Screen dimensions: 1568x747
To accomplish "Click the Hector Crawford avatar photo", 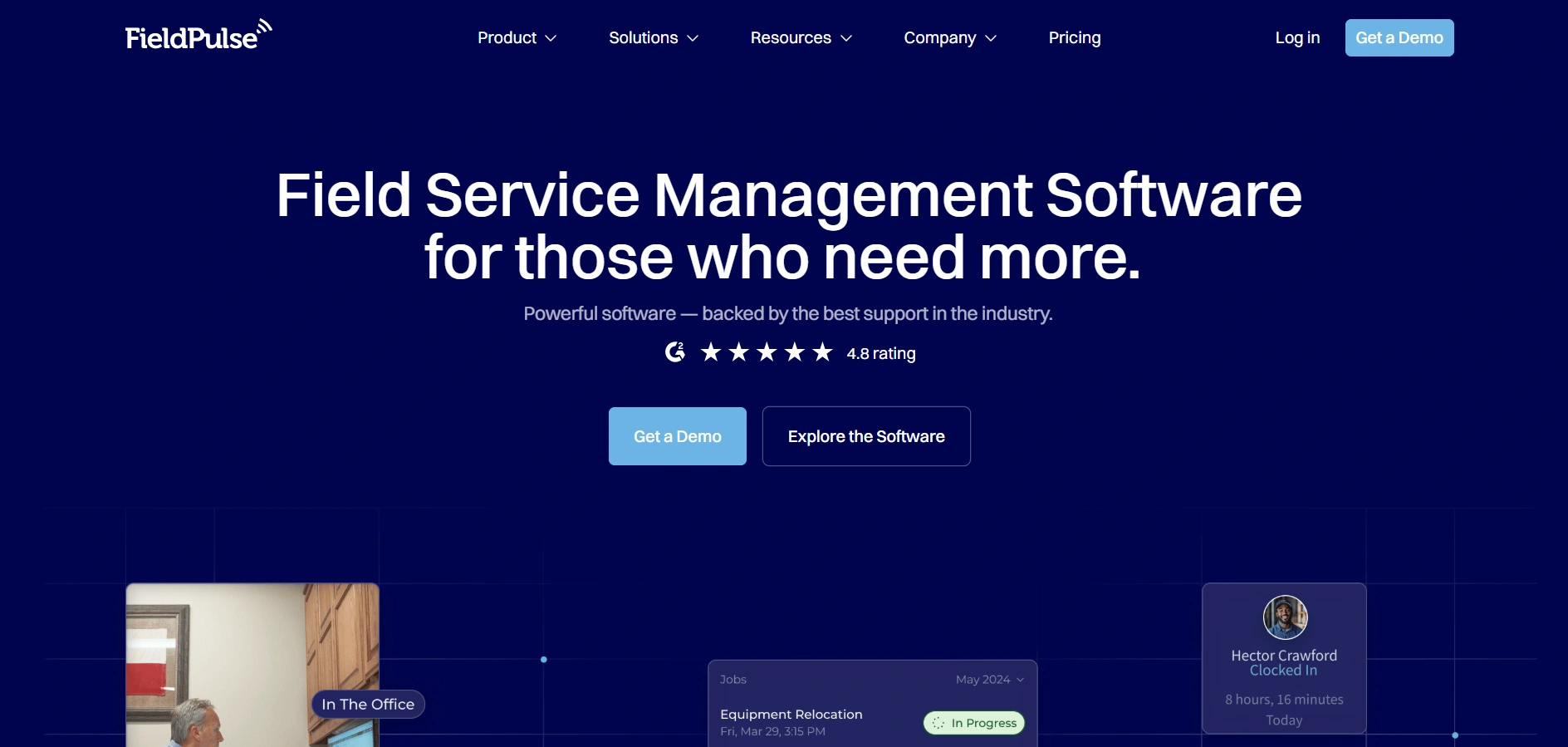I will 1285,617.
